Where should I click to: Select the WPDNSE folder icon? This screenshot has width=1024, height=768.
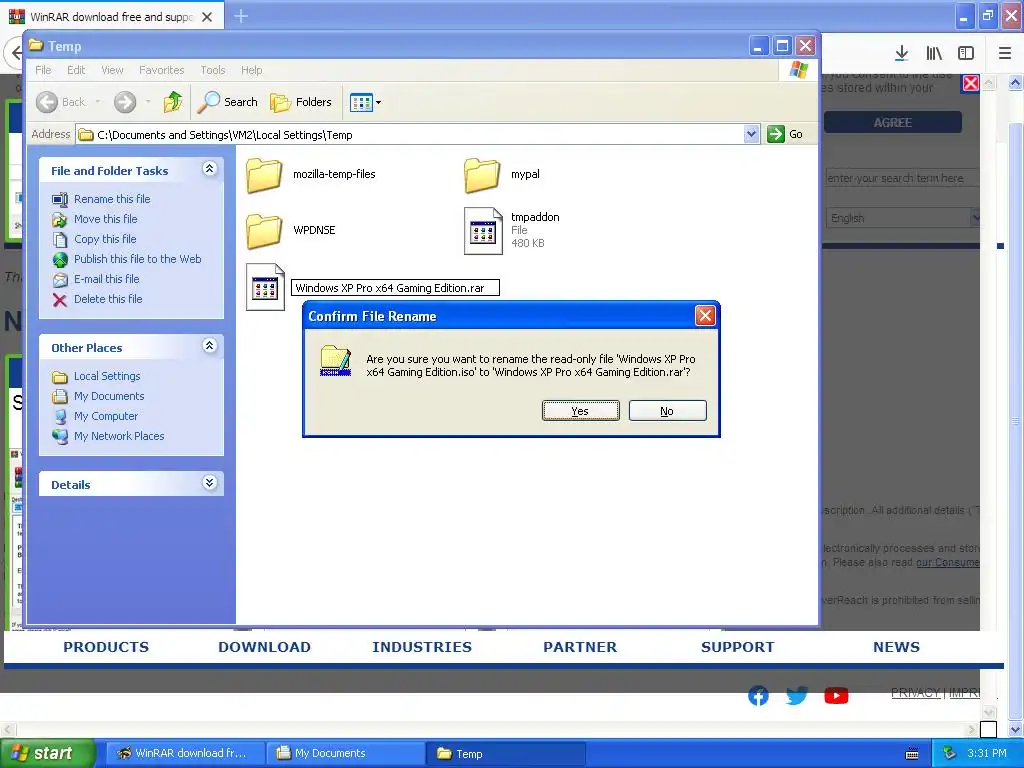point(264,231)
